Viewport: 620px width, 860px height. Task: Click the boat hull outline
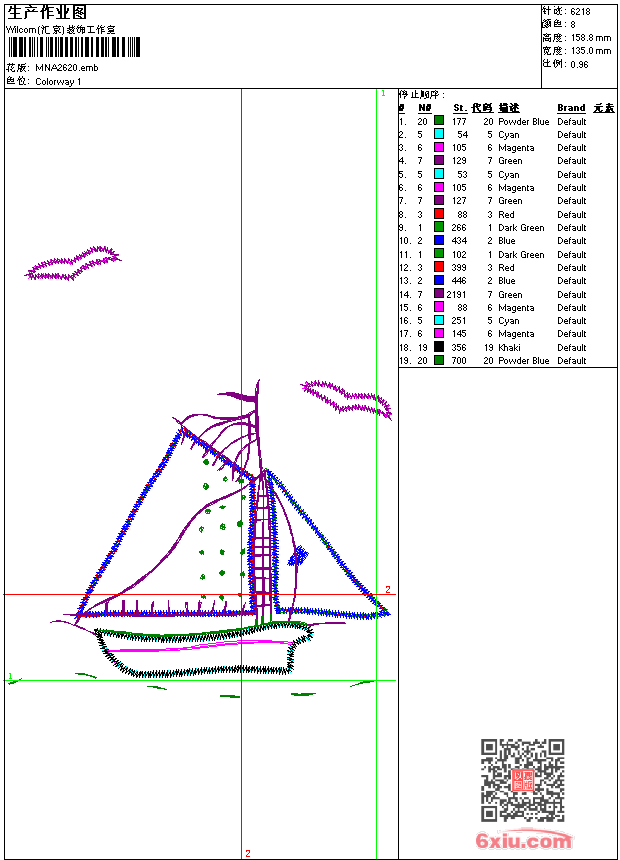click(205, 649)
